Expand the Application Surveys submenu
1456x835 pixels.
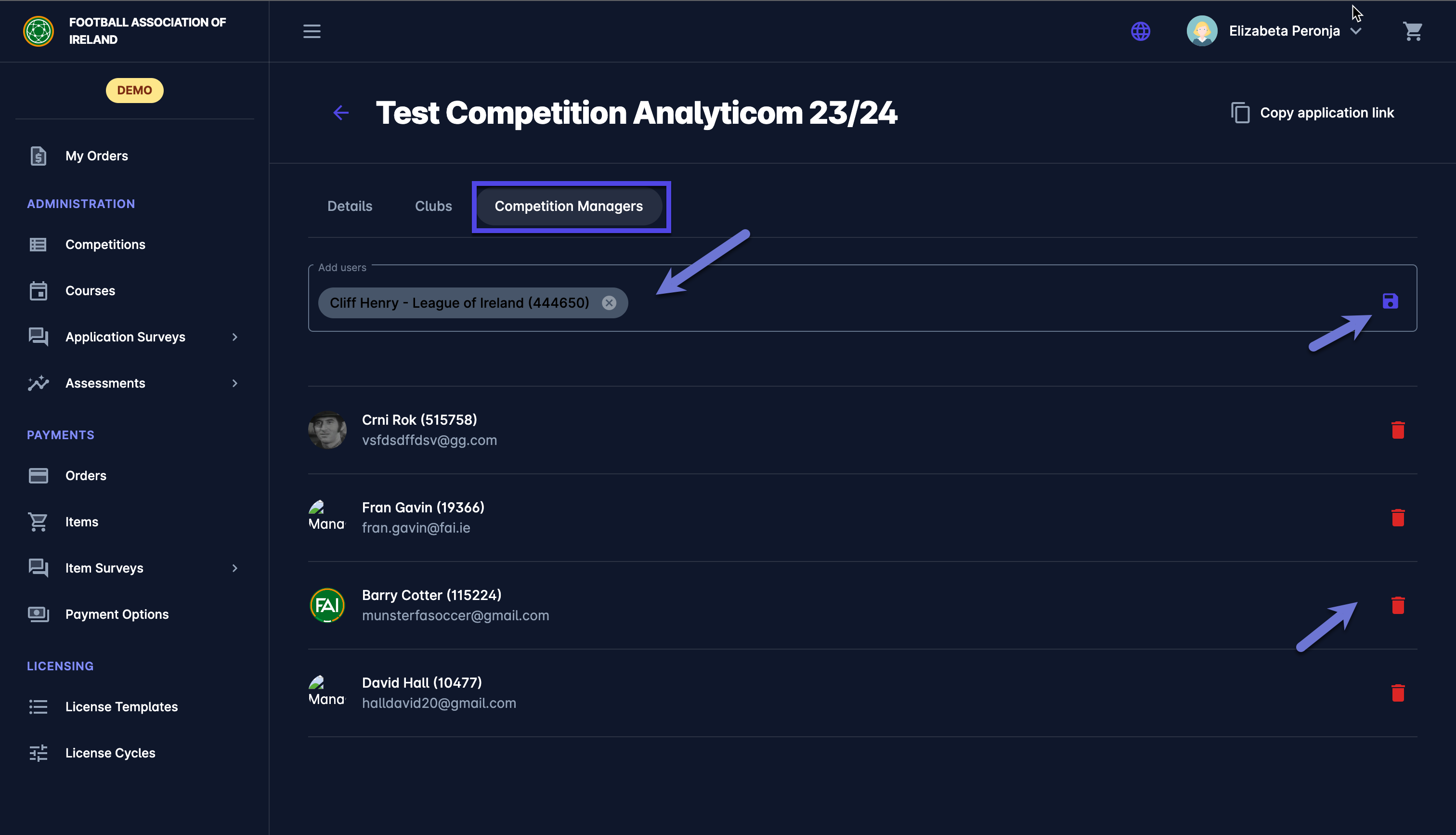(234, 337)
